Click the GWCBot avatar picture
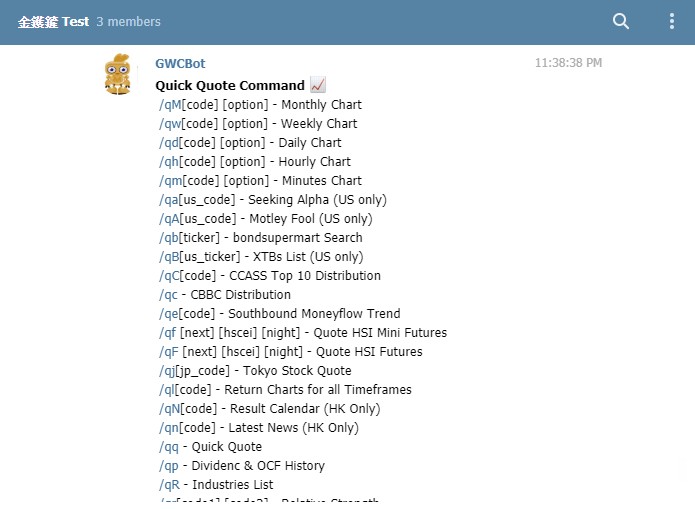The height and width of the screenshot is (509, 695). [x=117, y=74]
